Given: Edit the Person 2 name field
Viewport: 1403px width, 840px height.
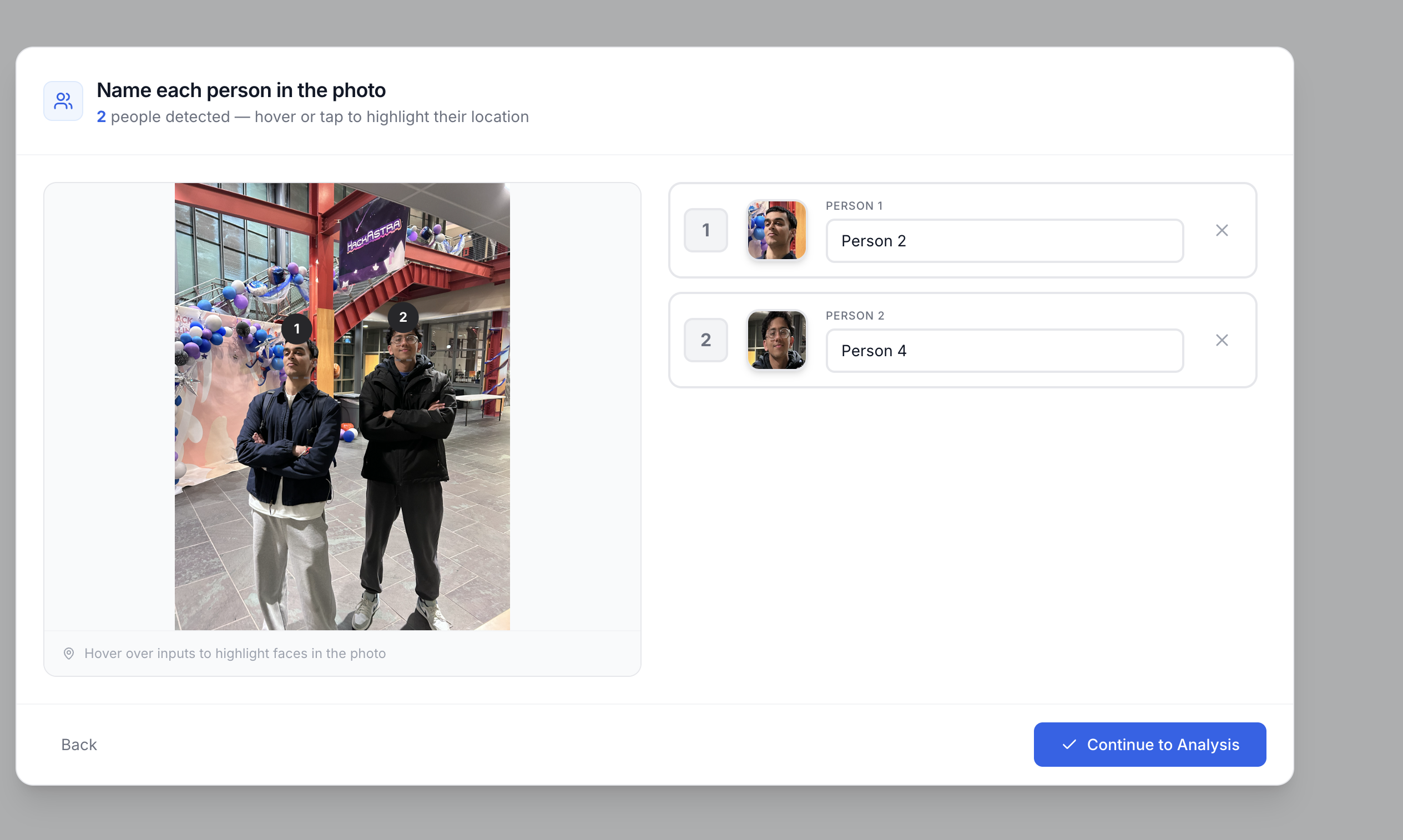Looking at the screenshot, I should tap(1004, 351).
